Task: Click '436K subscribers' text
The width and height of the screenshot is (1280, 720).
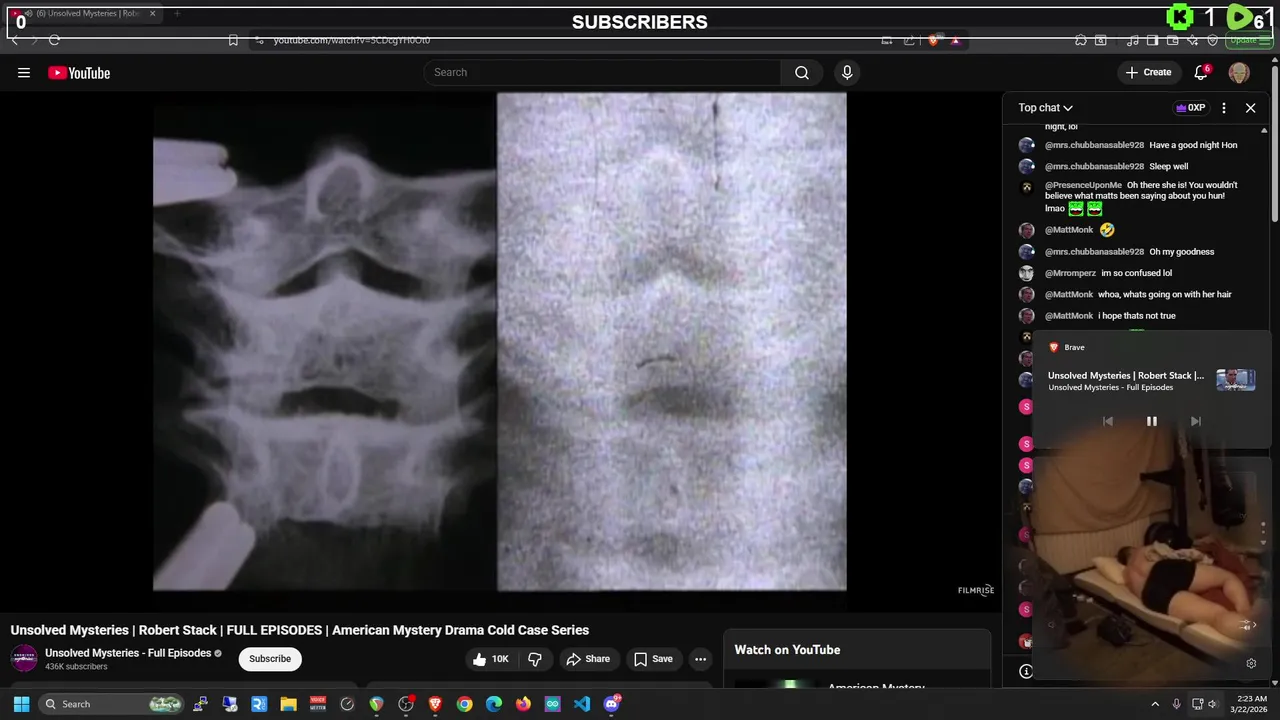Action: click(x=76, y=667)
